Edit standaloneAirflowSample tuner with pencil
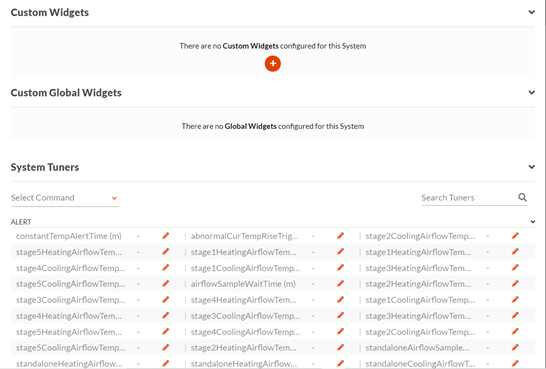Viewport: 546px width, 369px height. pos(515,347)
